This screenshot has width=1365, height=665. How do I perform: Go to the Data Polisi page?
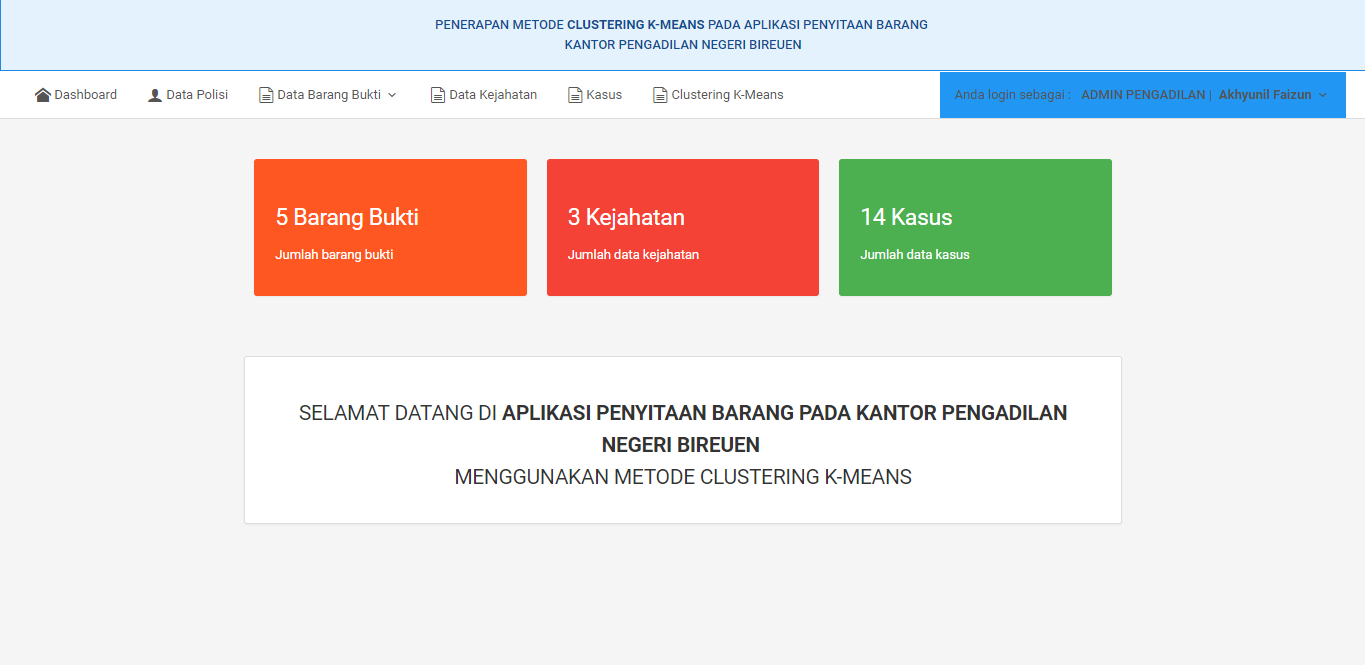pyautogui.click(x=188, y=95)
